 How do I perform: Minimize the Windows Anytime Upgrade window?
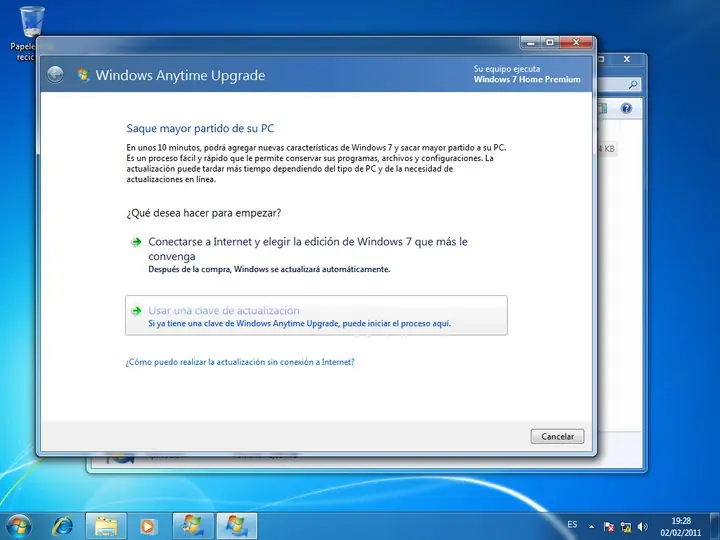531,43
